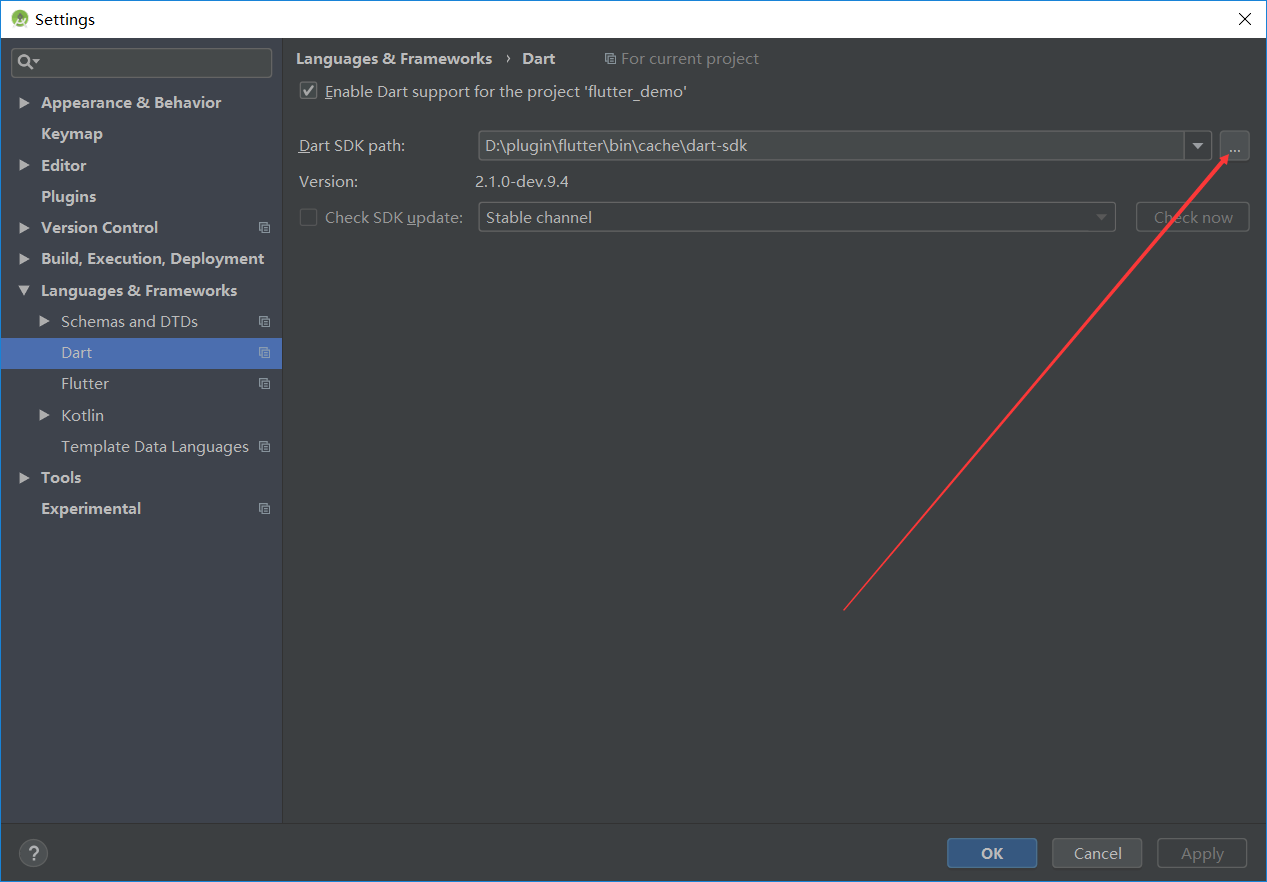Open the Plugins settings page
The image size is (1267, 882).
[x=69, y=197]
